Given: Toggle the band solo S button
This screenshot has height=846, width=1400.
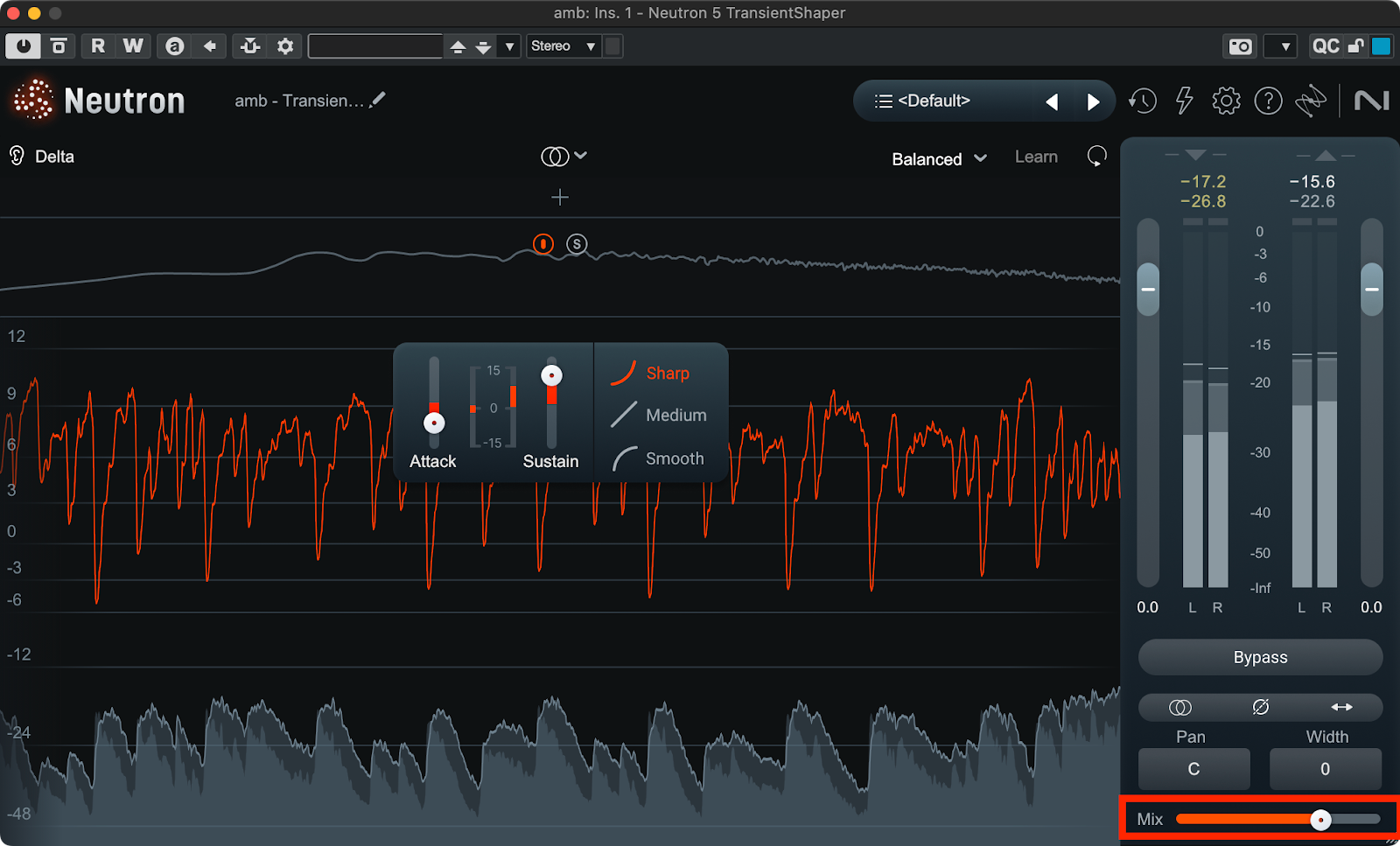Looking at the screenshot, I should (576, 244).
